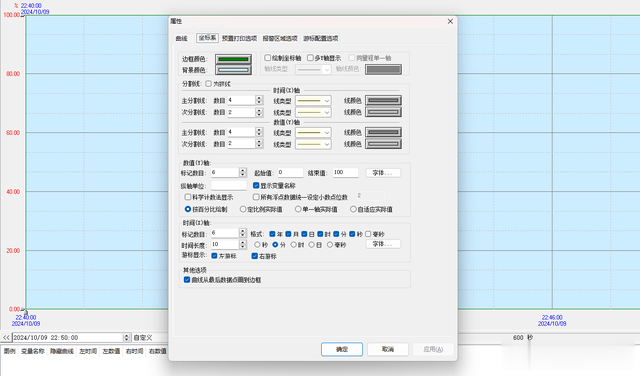640x376 pixels.
Task: Select the 坐标系 tab
Action: pyautogui.click(x=207, y=38)
